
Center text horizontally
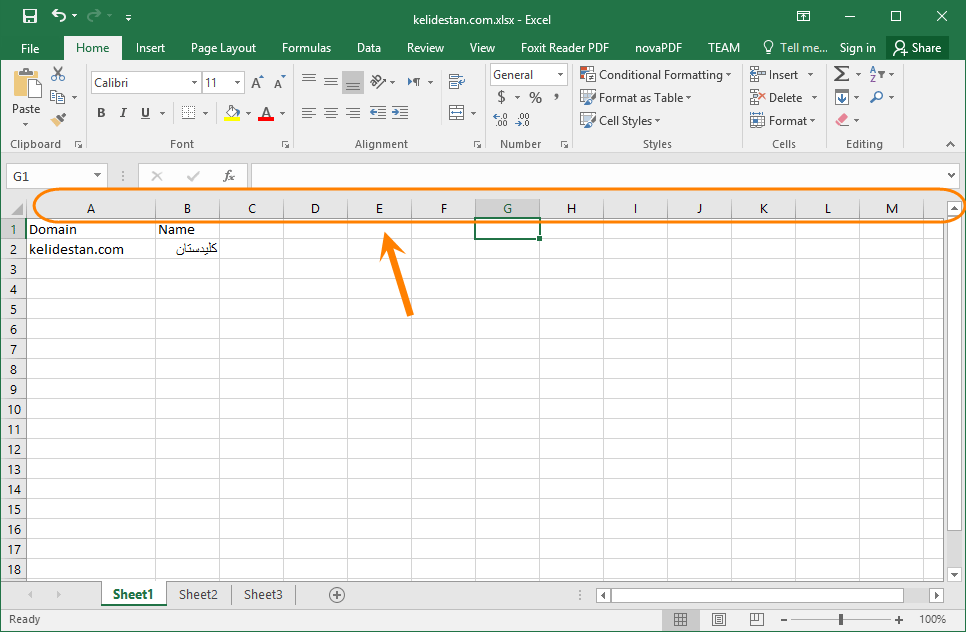point(331,113)
